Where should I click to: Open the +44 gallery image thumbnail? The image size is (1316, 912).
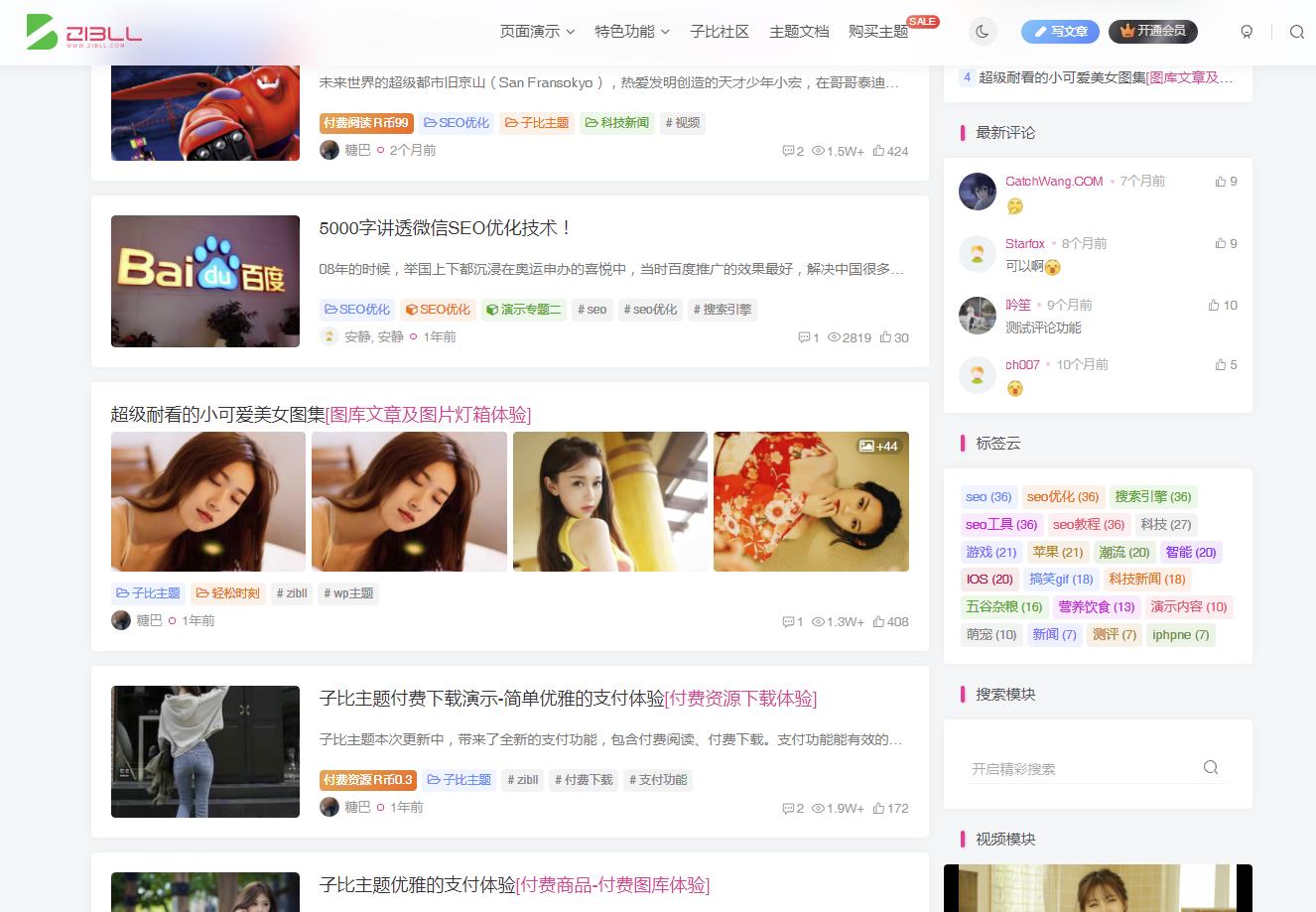pyautogui.click(x=811, y=501)
